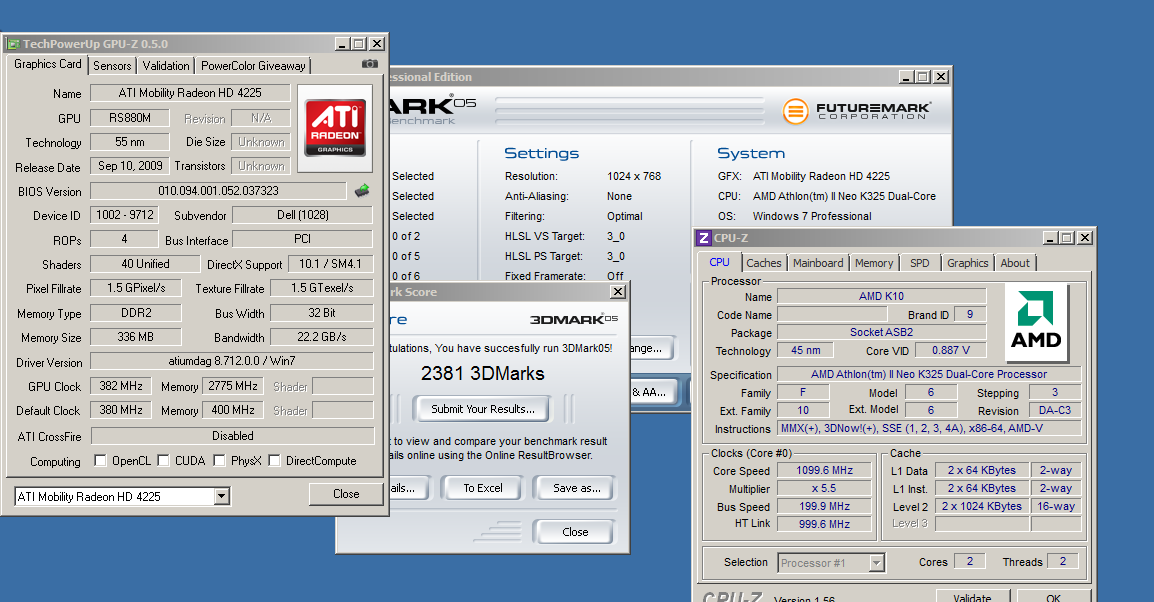Click the Level 2 cache 2 x 1024 KBytes
This screenshot has width=1154, height=602.
coord(982,506)
